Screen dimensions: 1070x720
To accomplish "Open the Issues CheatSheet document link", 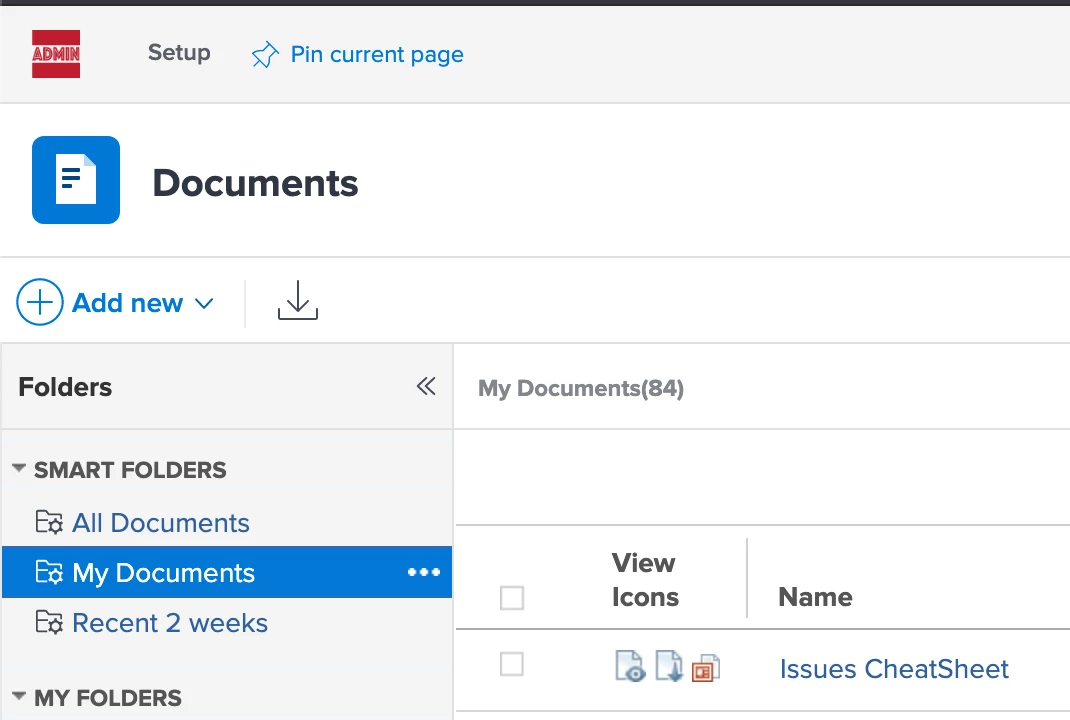I will pyautogui.click(x=894, y=669).
